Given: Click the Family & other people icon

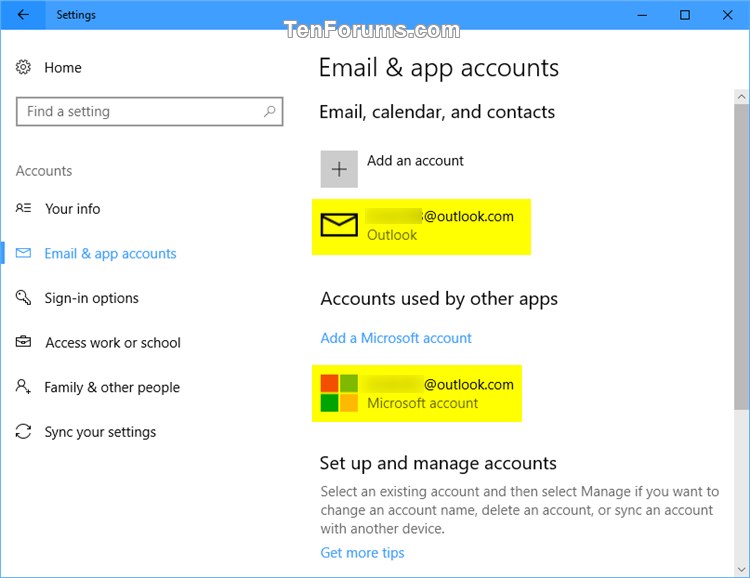Looking at the screenshot, I should (x=23, y=387).
